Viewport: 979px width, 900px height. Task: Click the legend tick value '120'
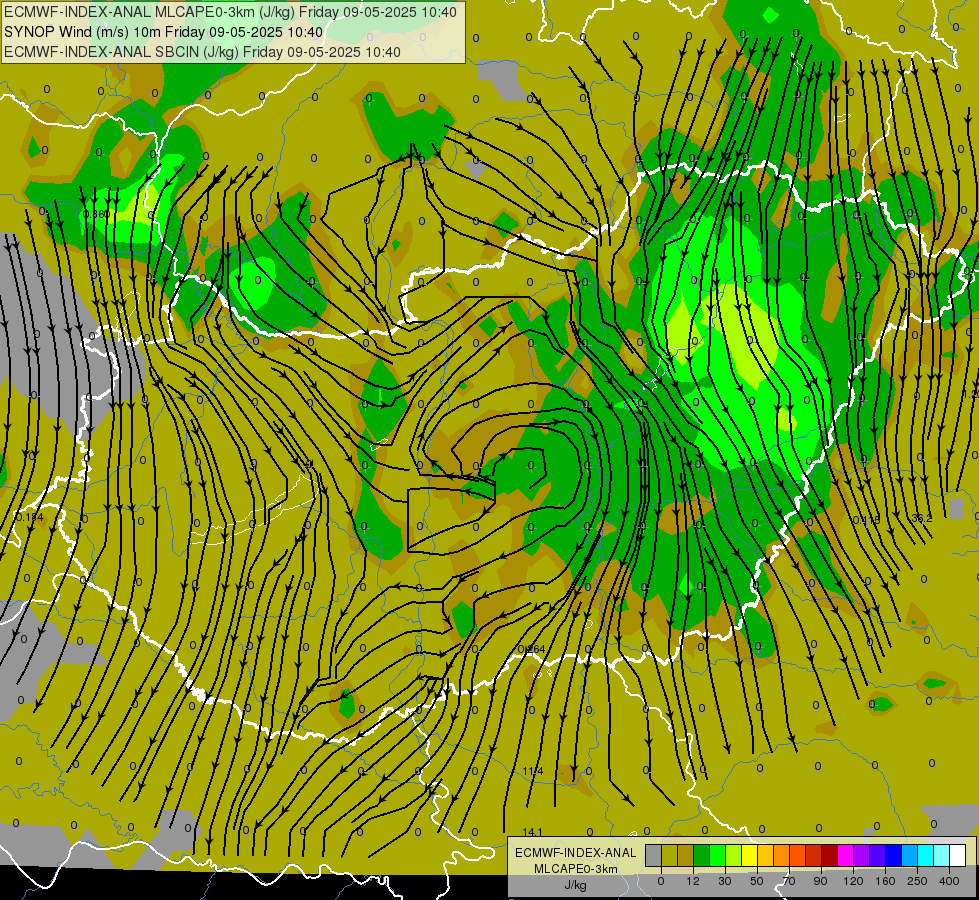click(853, 881)
